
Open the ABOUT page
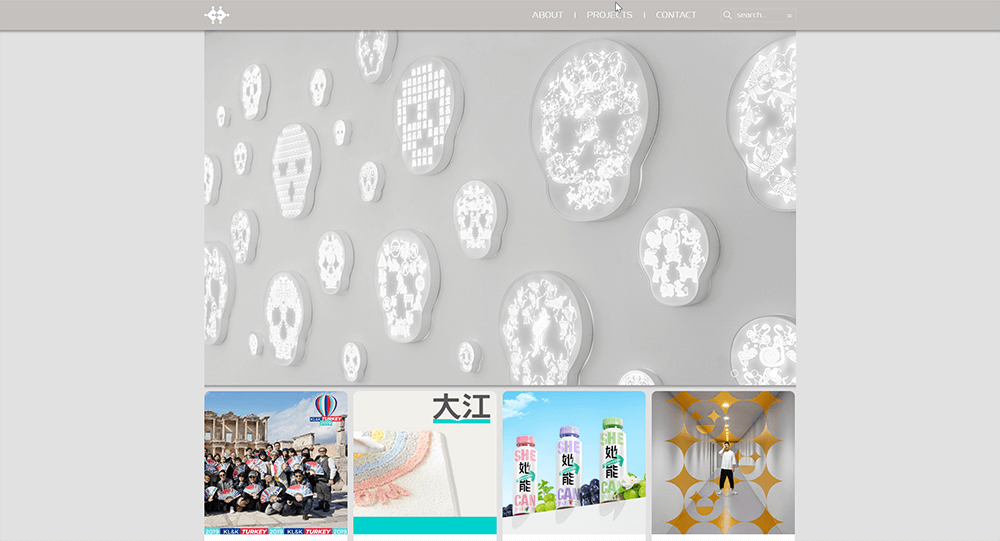click(547, 15)
